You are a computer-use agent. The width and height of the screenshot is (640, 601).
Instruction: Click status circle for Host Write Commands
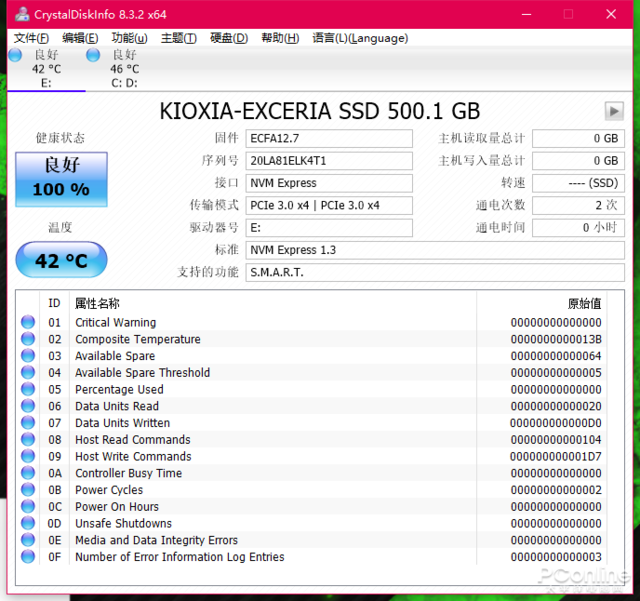point(28,456)
